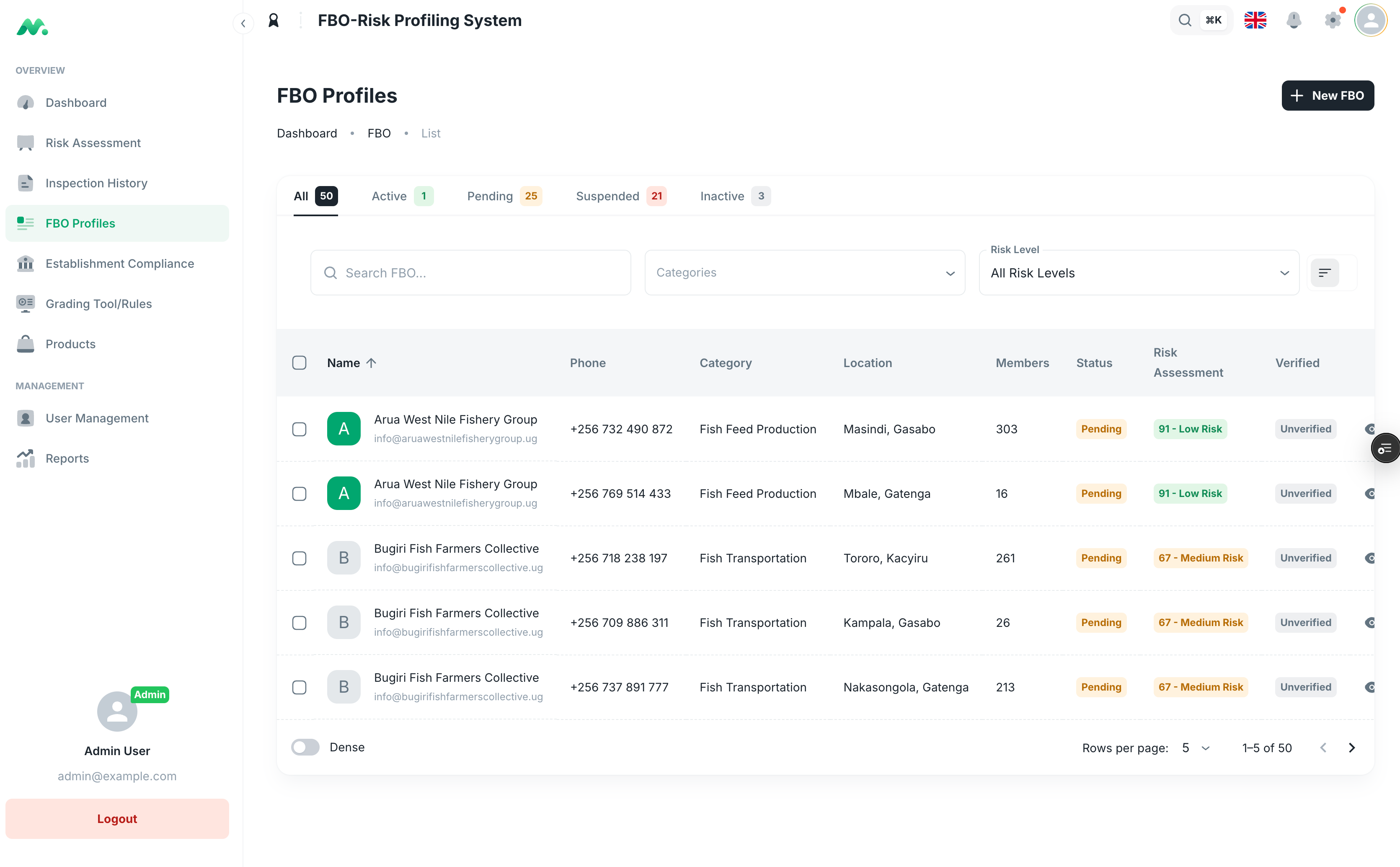Collapse sidebar with the chevron arrow
Image resolution: width=1400 pixels, height=867 pixels.
(x=243, y=23)
